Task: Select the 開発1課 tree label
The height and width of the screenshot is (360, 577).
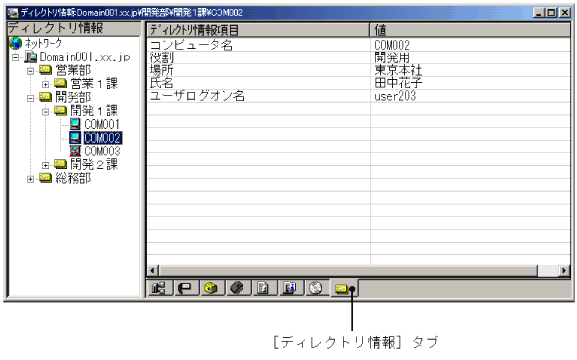Action: [x=94, y=111]
